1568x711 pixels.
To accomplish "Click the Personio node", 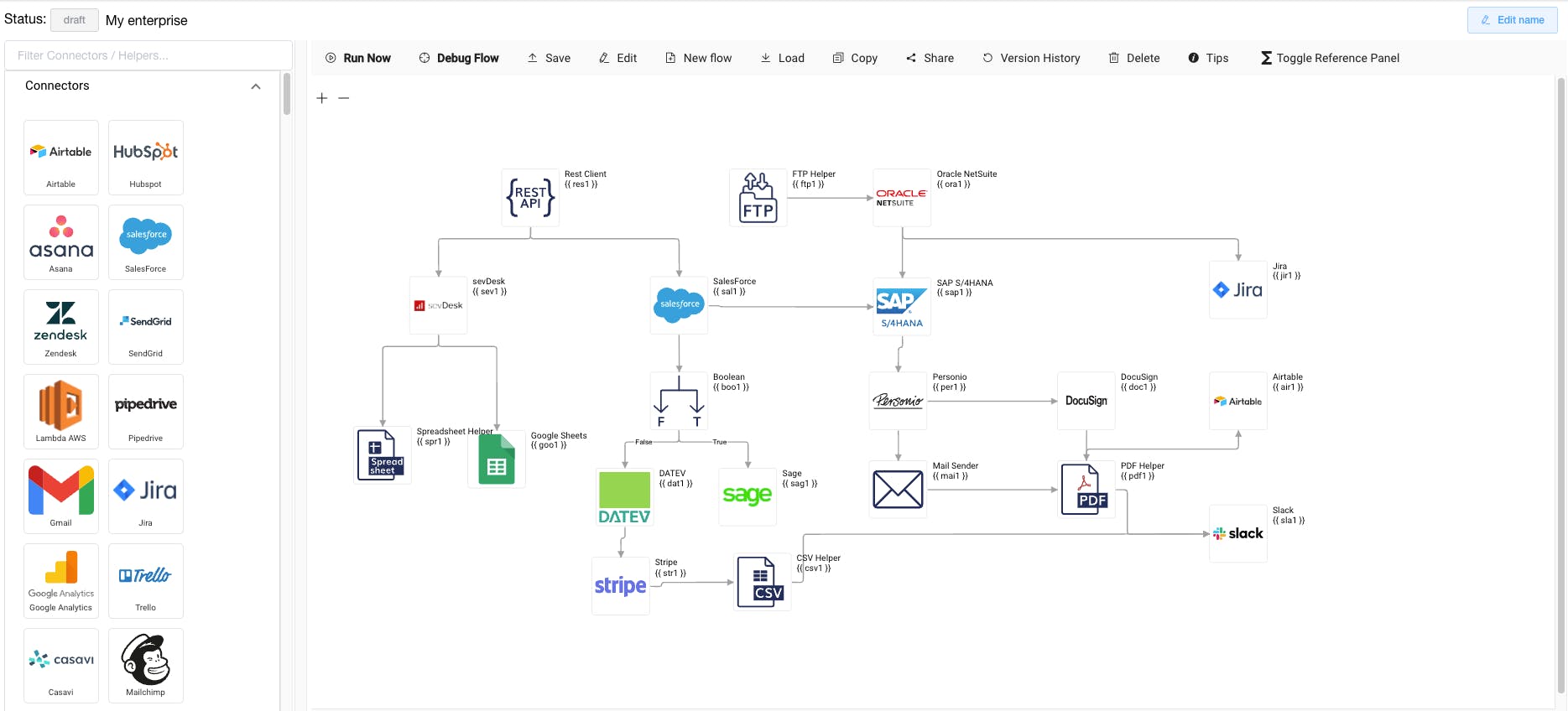I will tap(899, 401).
